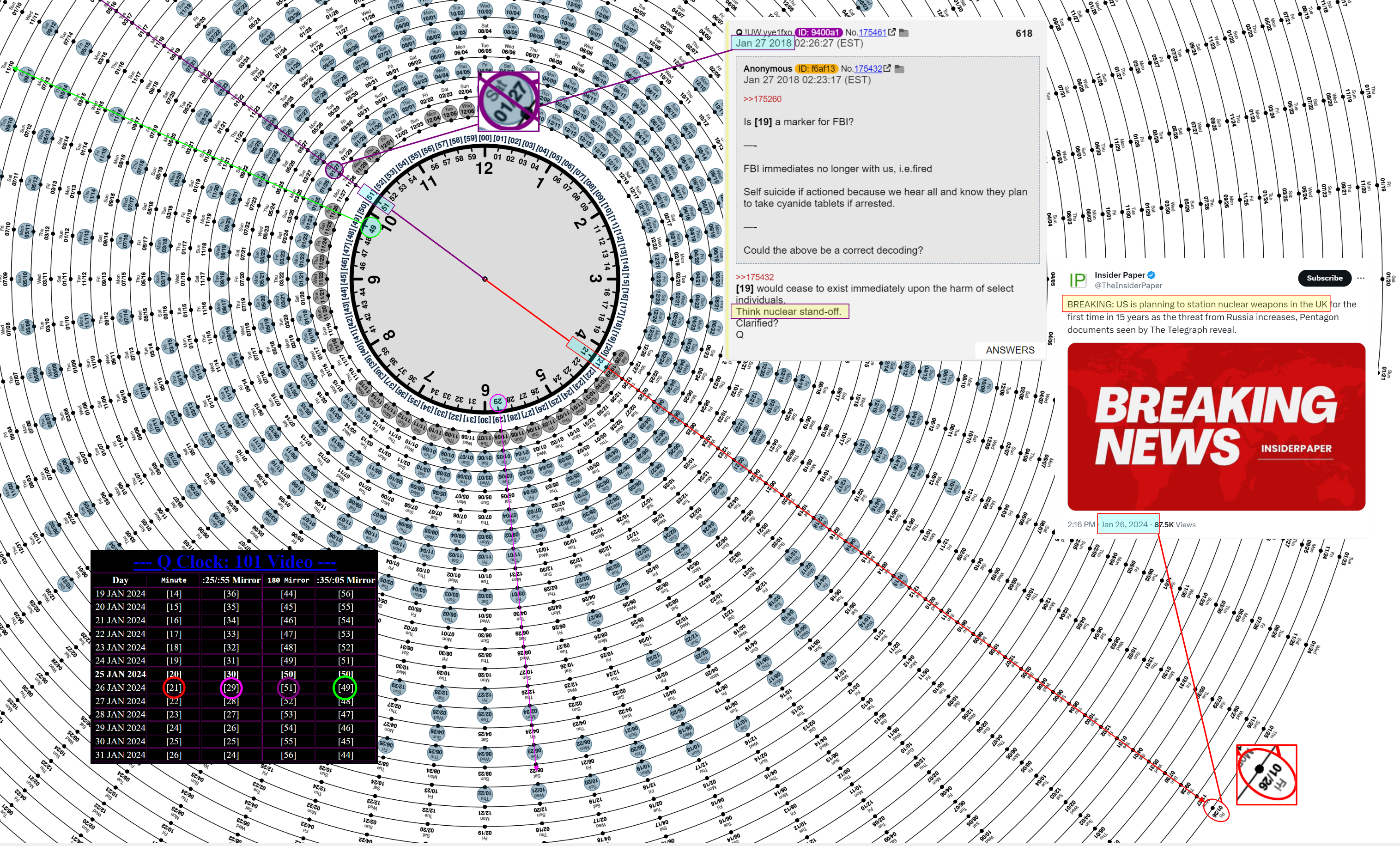This screenshot has height=846, width=1400.
Task: Click Q tripcode !UW.yye1fxo text
Action: click(768, 32)
